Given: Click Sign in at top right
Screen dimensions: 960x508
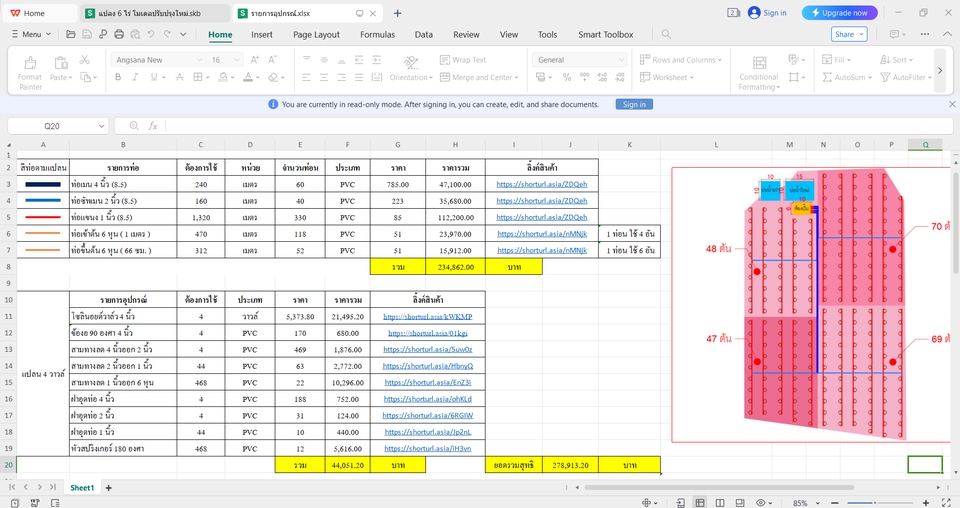Looking at the screenshot, I should [x=768, y=13].
